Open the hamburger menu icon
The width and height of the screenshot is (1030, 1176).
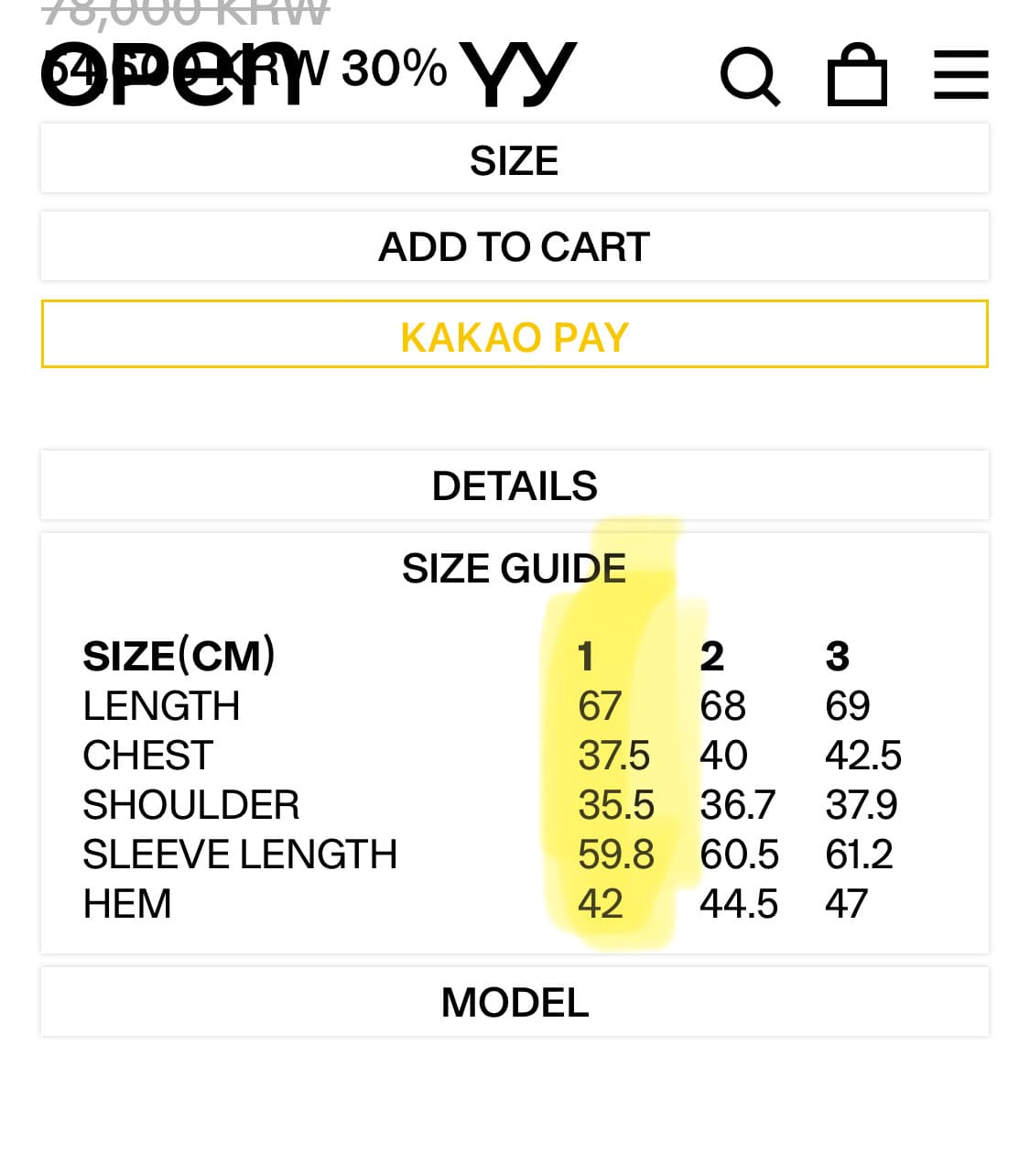(960, 75)
